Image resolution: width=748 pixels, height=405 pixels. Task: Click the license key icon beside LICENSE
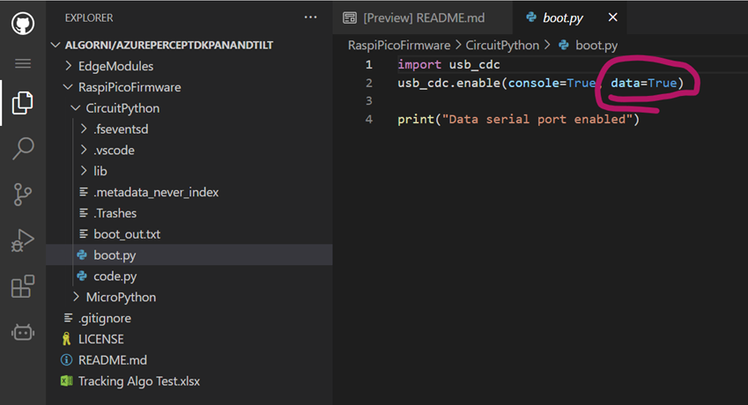[x=66, y=339]
